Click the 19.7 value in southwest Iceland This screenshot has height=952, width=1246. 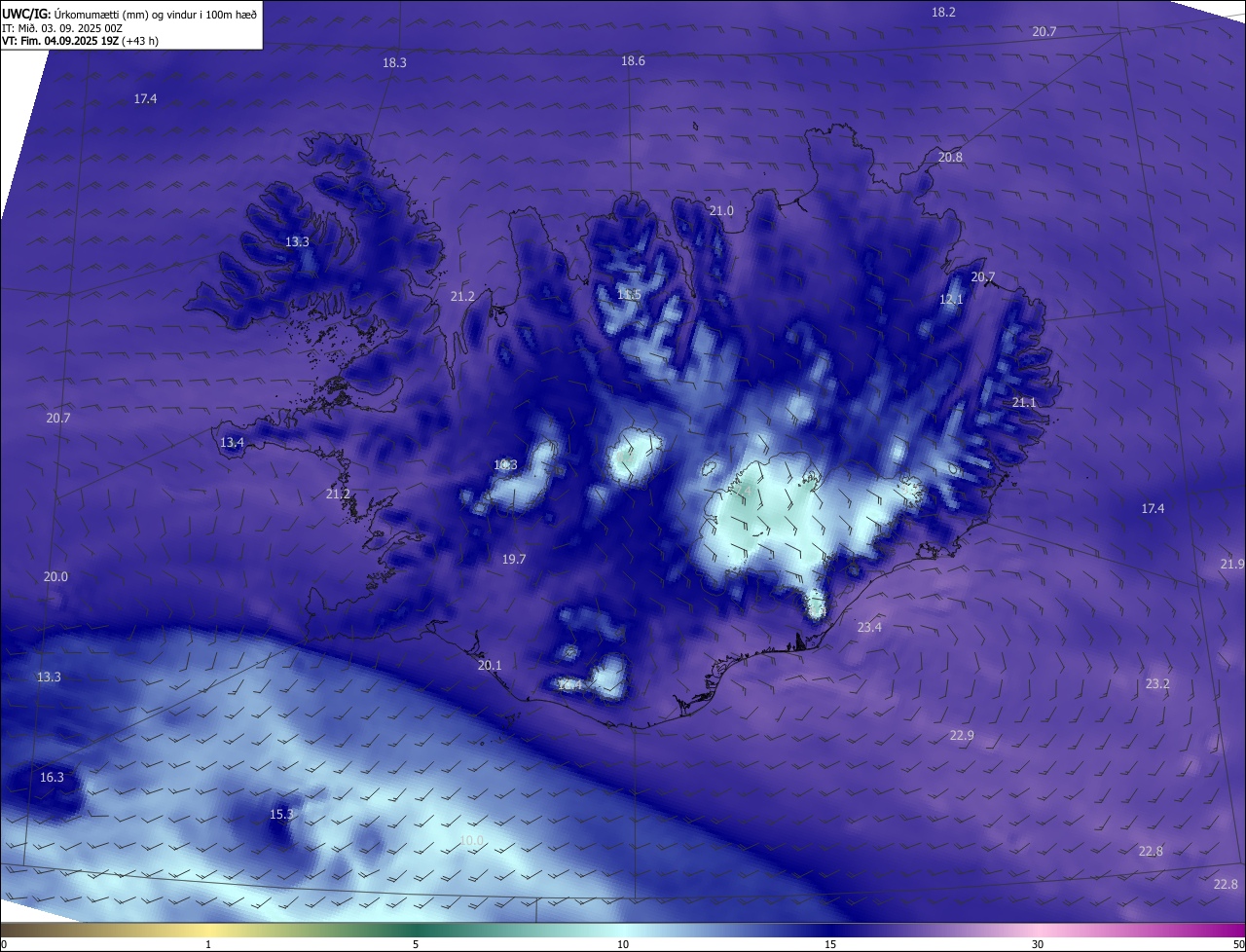coord(514,559)
